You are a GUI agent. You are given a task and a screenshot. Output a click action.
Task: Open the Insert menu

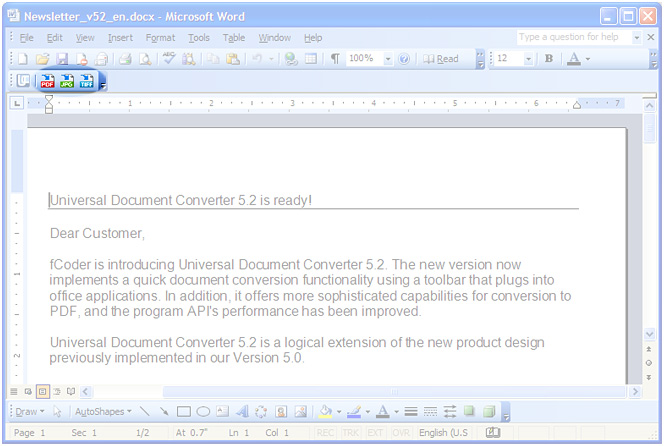(120, 38)
